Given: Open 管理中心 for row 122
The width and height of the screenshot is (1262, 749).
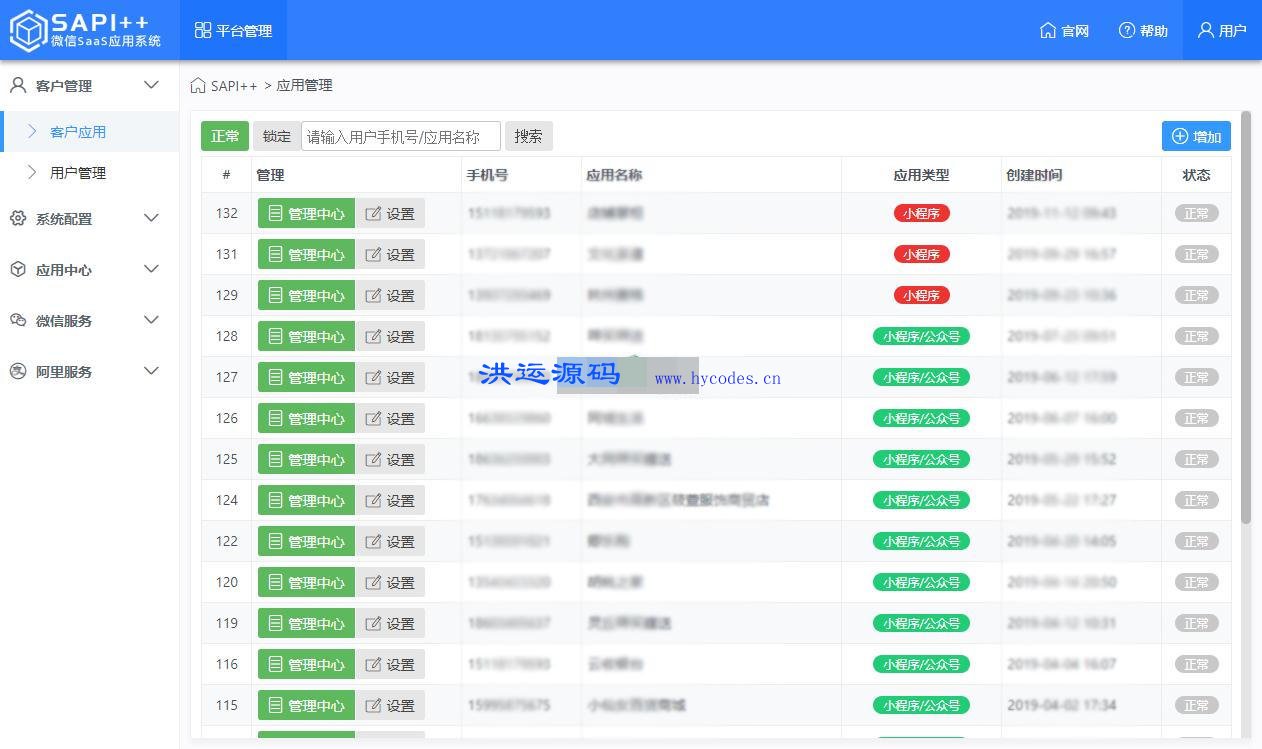Looking at the screenshot, I should coord(306,541).
